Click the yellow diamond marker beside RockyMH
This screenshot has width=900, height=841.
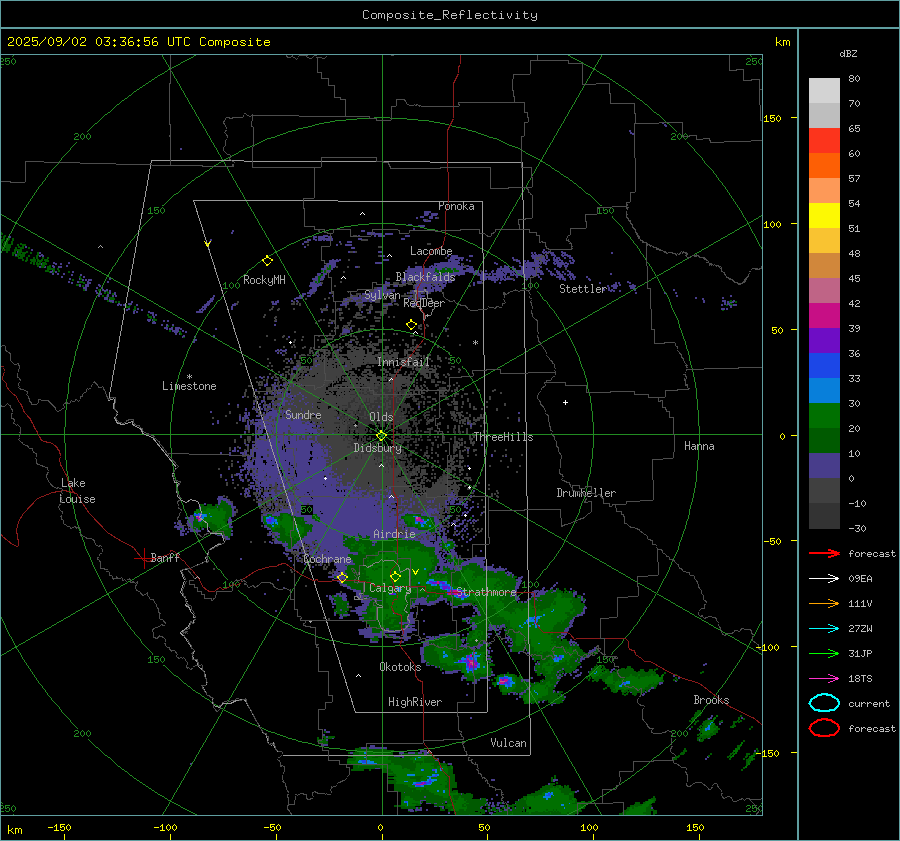click(x=267, y=261)
